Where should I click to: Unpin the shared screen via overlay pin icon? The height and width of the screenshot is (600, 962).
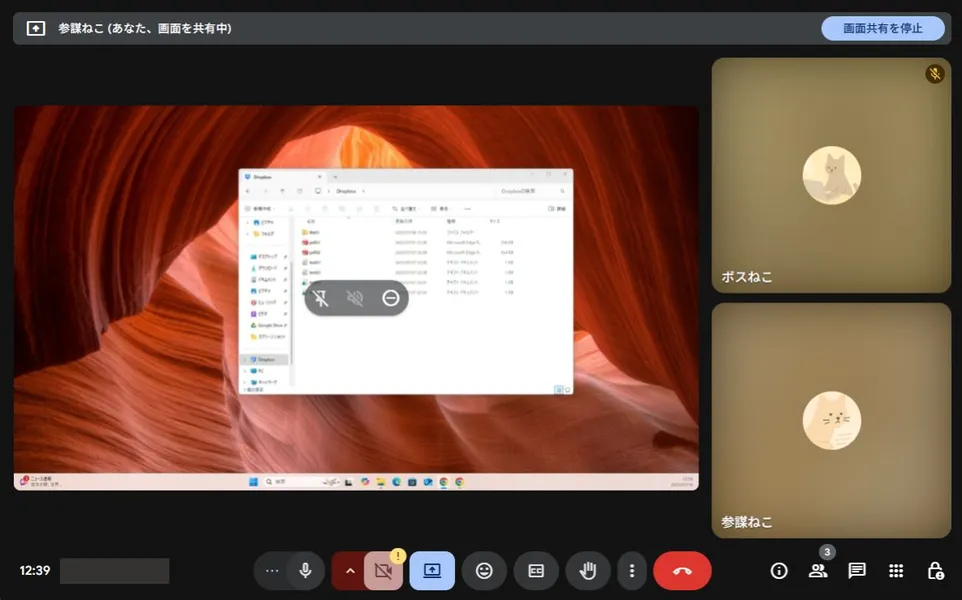(x=321, y=298)
